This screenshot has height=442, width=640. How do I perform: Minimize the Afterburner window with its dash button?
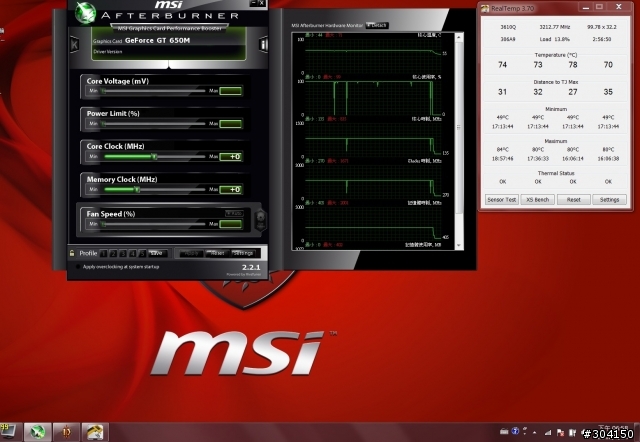coord(253,3)
